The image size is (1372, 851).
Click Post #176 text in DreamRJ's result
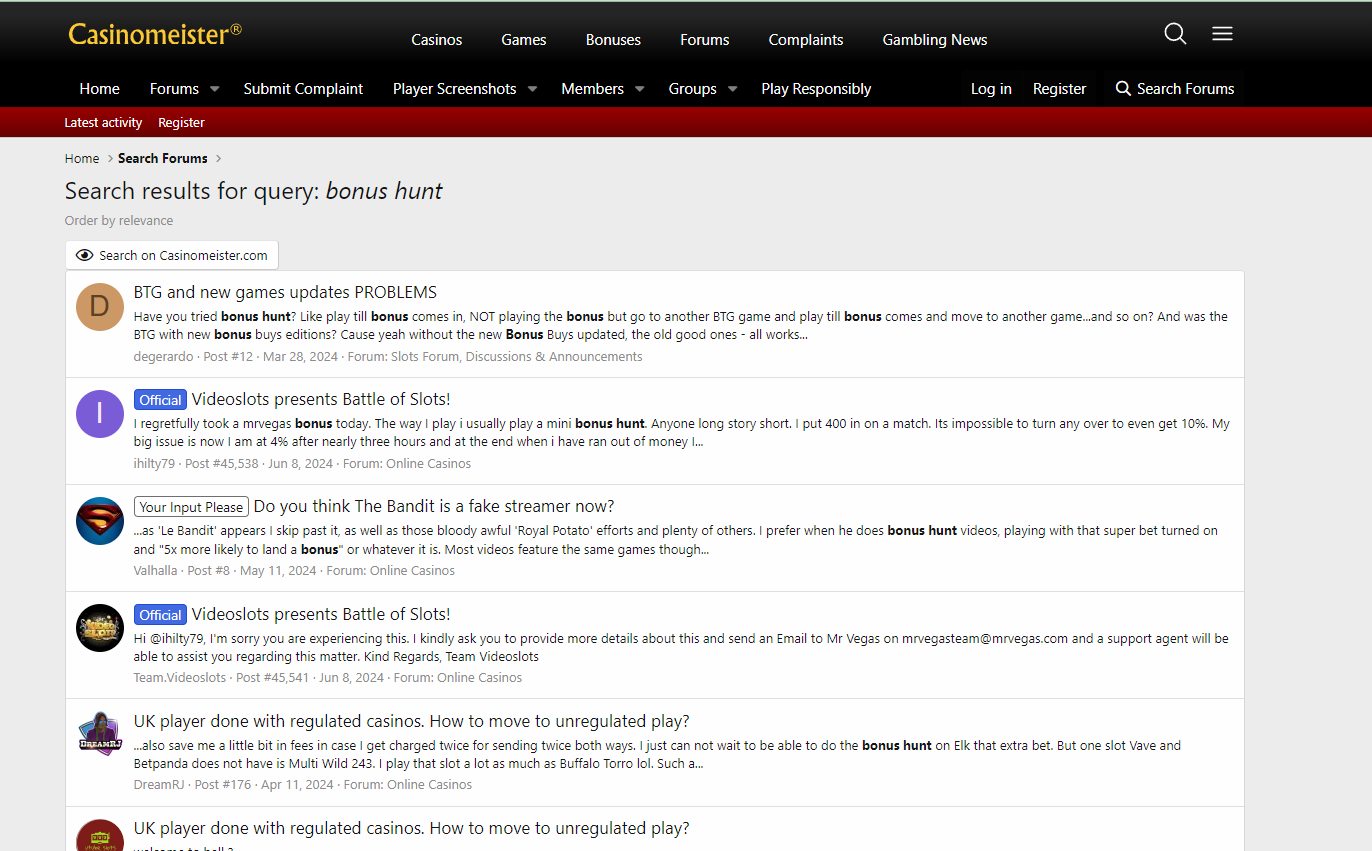coord(223,784)
